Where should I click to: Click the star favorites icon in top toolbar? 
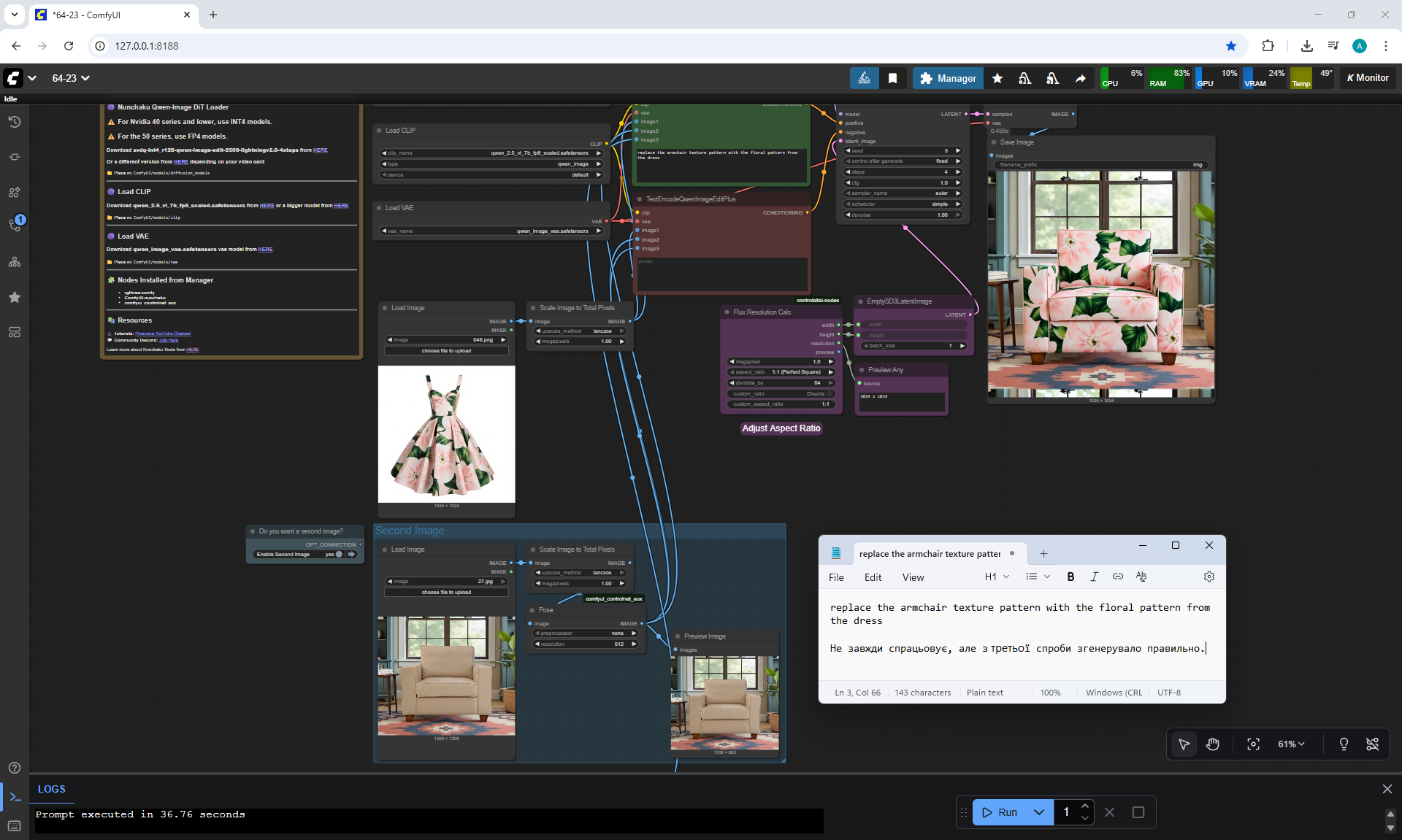tap(997, 78)
